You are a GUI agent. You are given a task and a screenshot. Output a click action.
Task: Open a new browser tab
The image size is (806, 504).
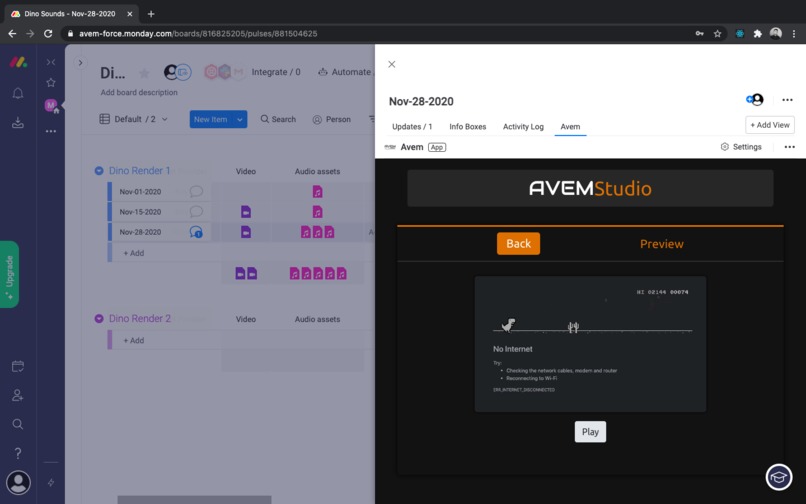pyautogui.click(x=151, y=14)
